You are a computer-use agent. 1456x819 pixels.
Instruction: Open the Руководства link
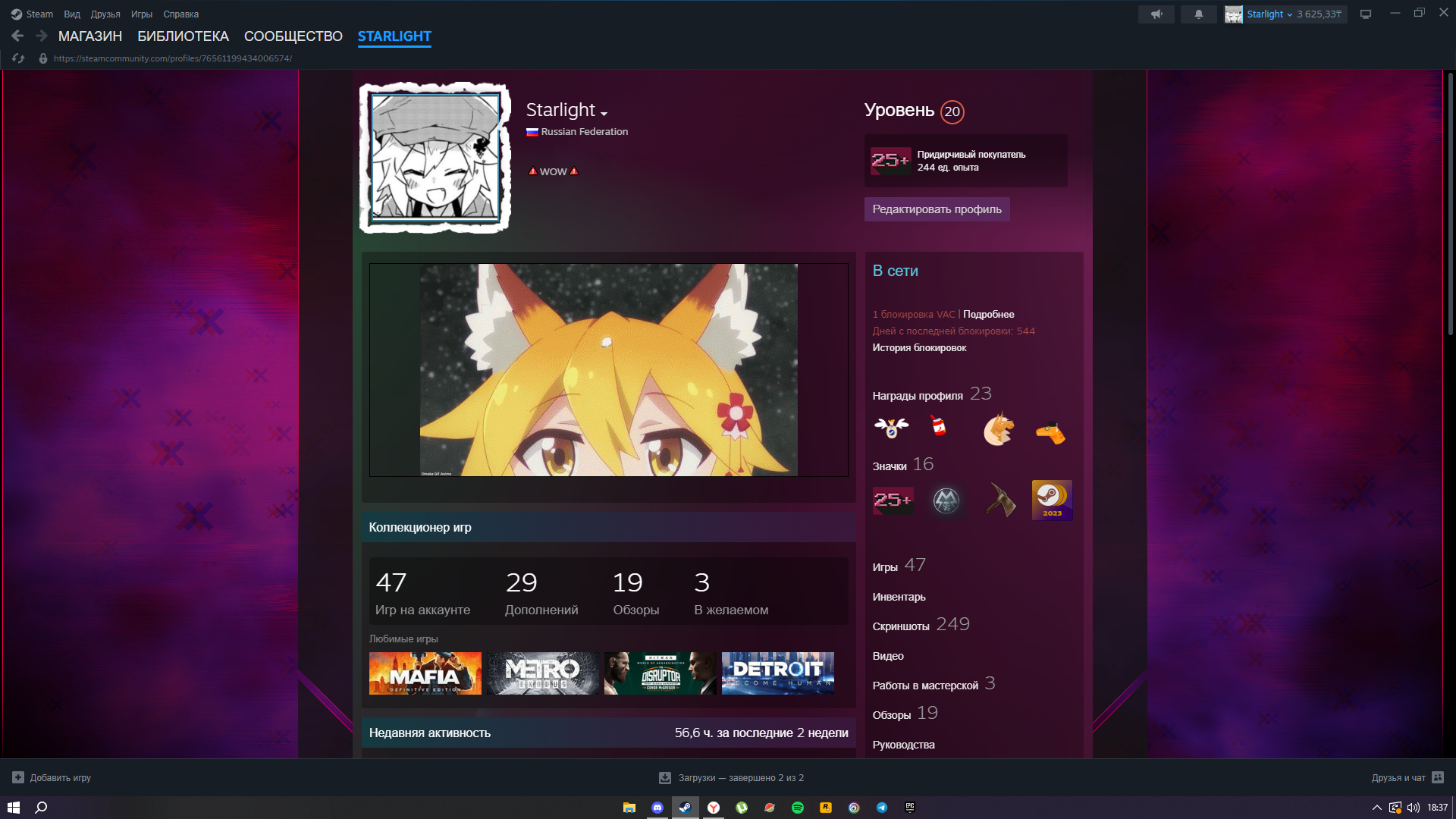903,745
